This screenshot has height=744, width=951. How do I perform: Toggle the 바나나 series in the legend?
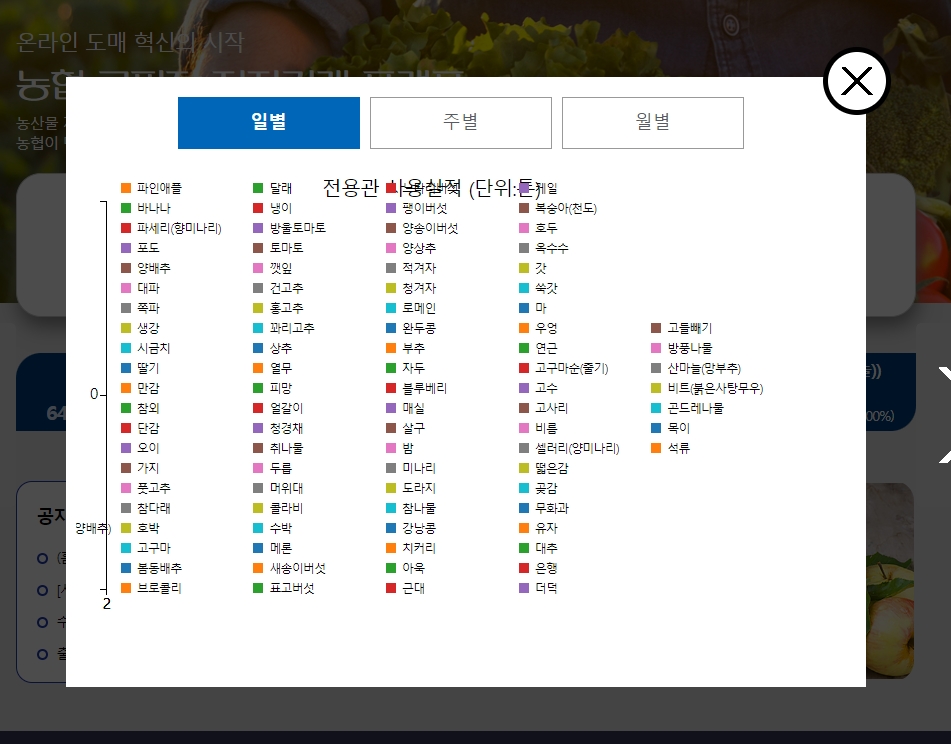[146, 208]
